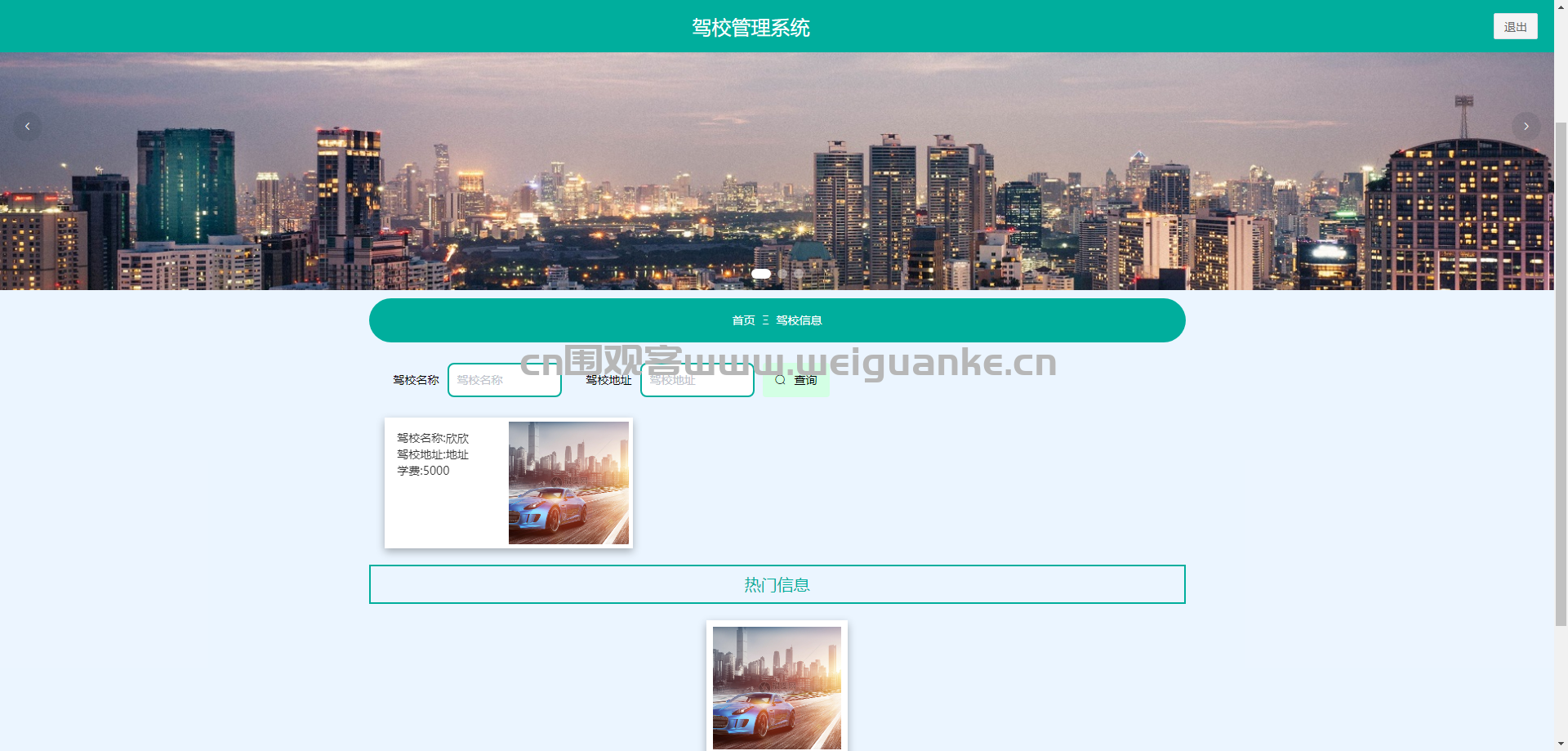Select the third carousel indicator dot

(x=799, y=274)
